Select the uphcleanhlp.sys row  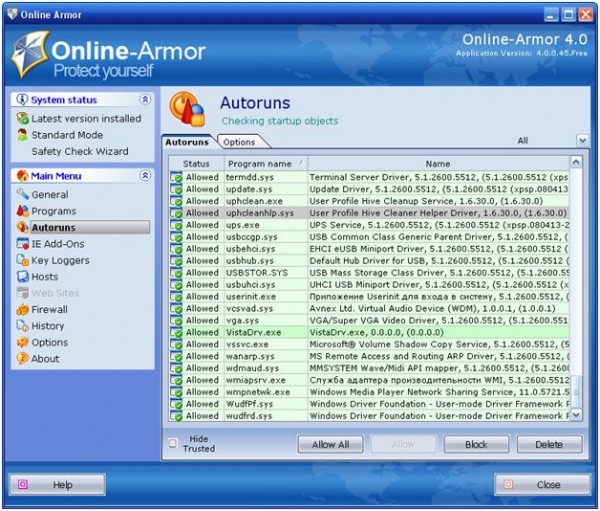pos(369,213)
